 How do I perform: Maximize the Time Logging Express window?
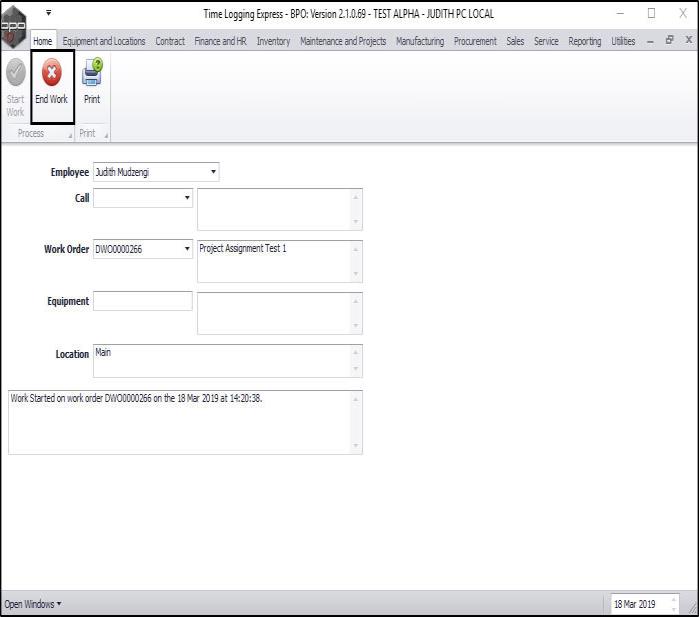(x=651, y=13)
